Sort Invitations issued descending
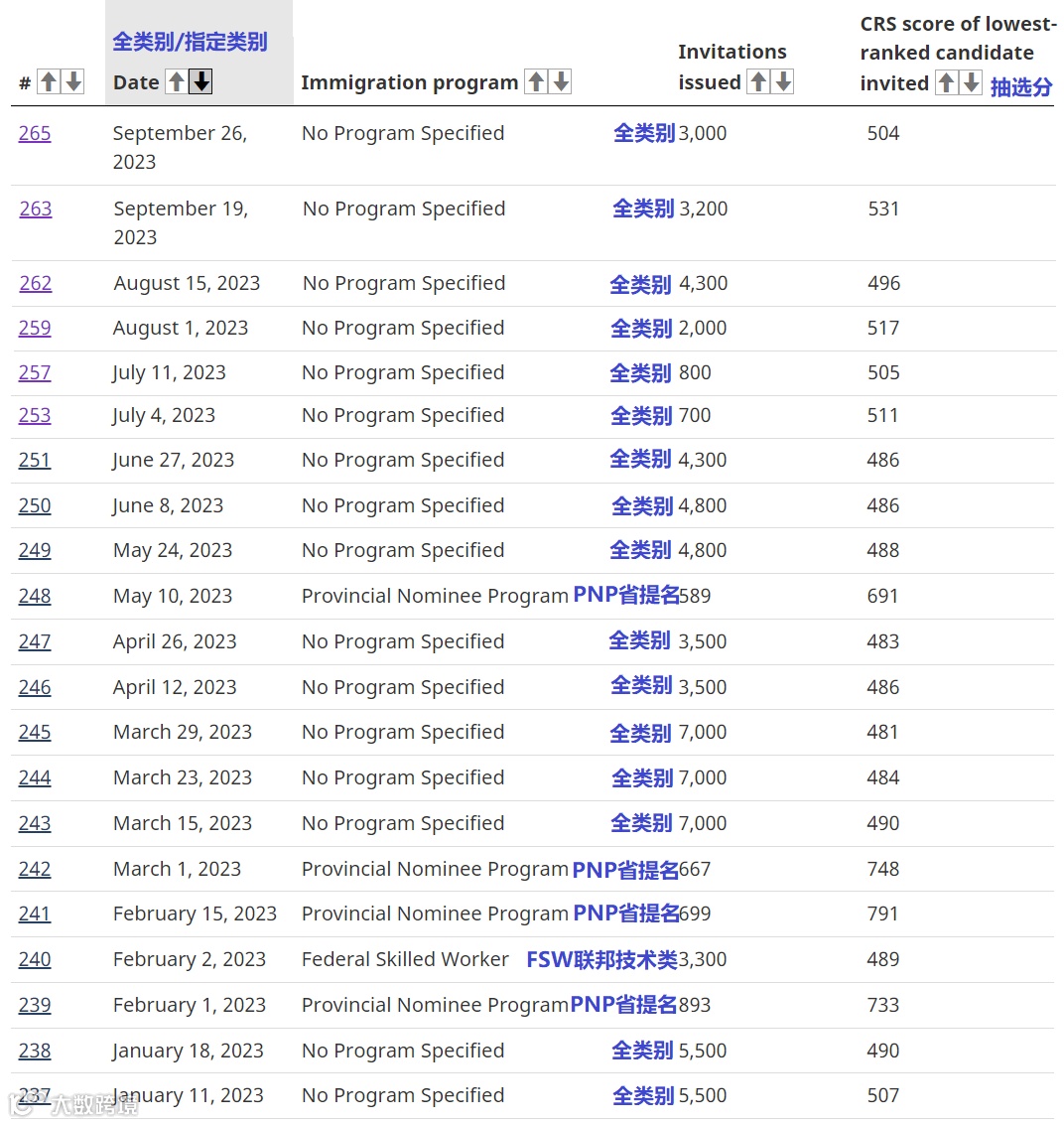This screenshot has height=1124, width=1064. [x=783, y=81]
